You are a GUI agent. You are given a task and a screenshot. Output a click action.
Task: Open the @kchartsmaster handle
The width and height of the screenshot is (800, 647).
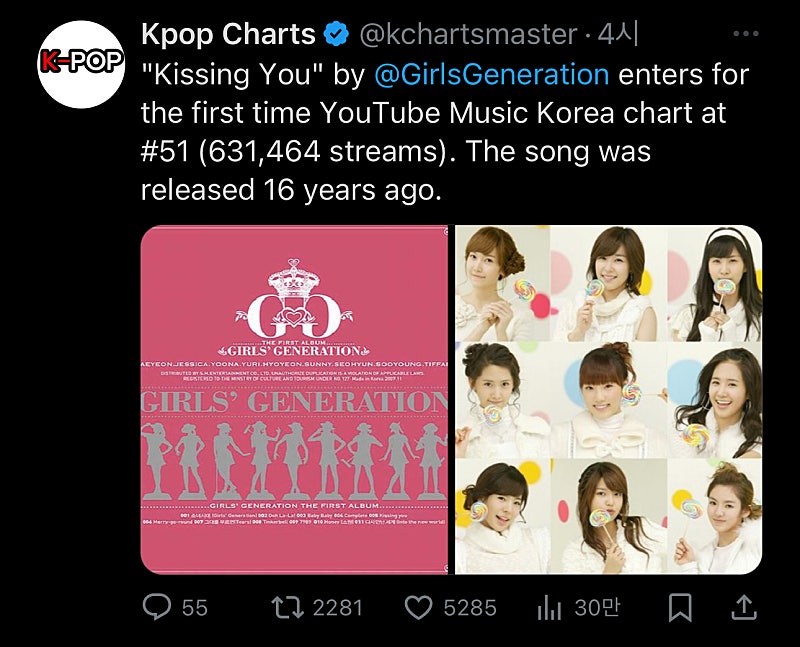tap(467, 35)
